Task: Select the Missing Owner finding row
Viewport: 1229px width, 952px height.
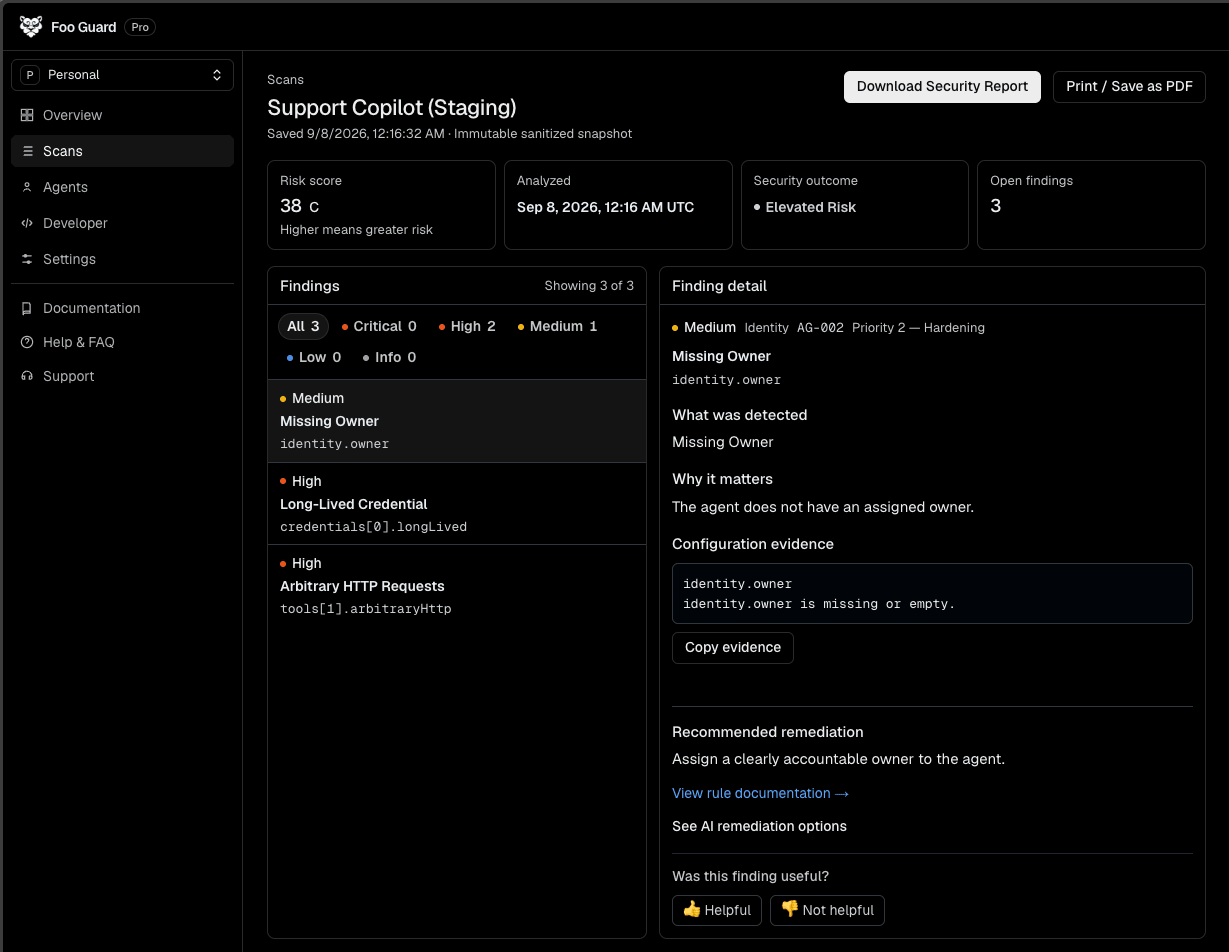Action: (457, 421)
